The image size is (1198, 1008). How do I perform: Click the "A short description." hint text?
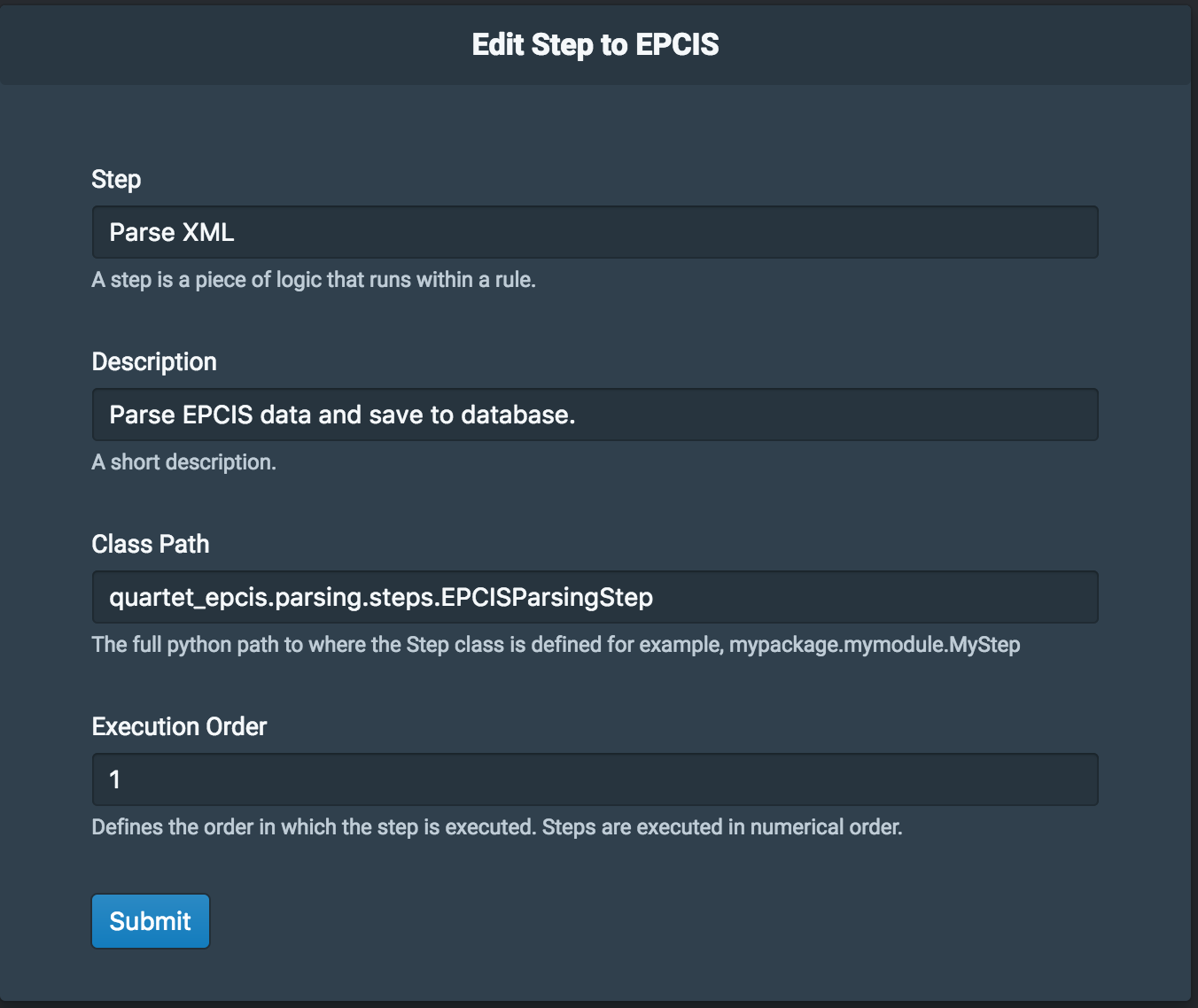pyautogui.click(x=184, y=462)
